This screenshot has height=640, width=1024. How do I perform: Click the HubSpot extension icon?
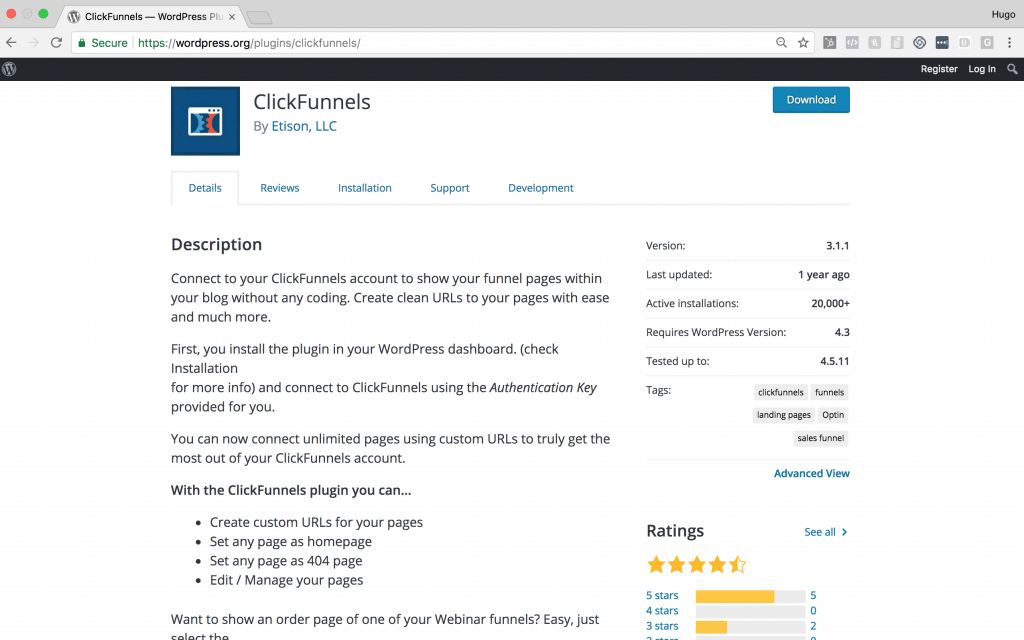pos(830,43)
